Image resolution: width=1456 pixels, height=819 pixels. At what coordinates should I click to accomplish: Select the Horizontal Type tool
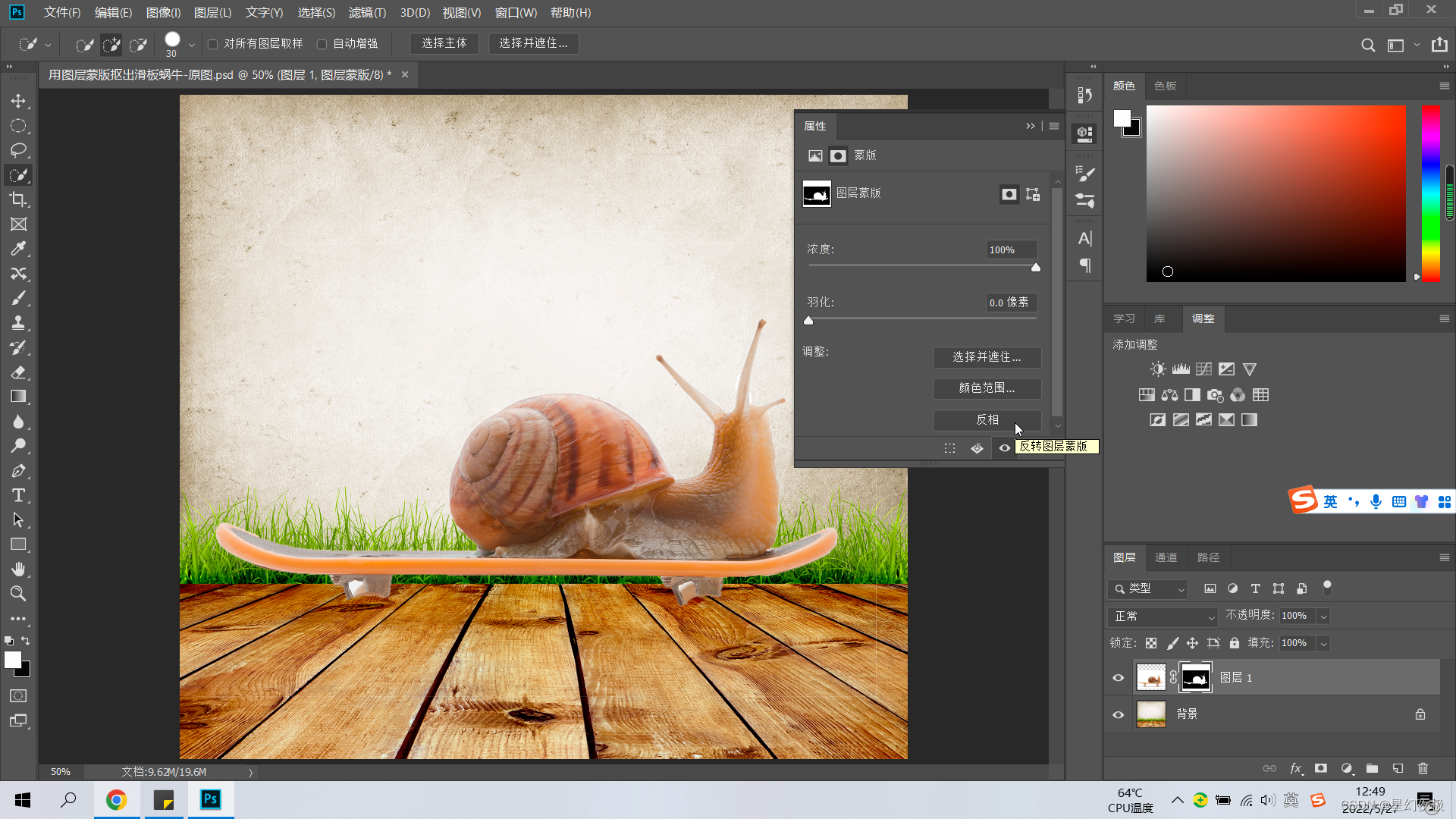point(18,495)
